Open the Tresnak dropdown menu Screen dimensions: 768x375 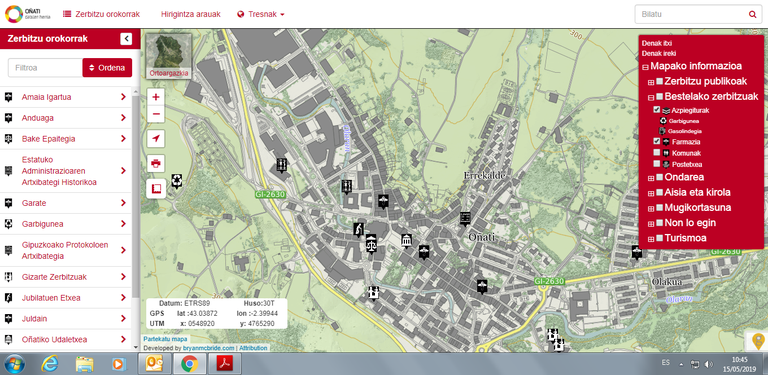(x=261, y=14)
